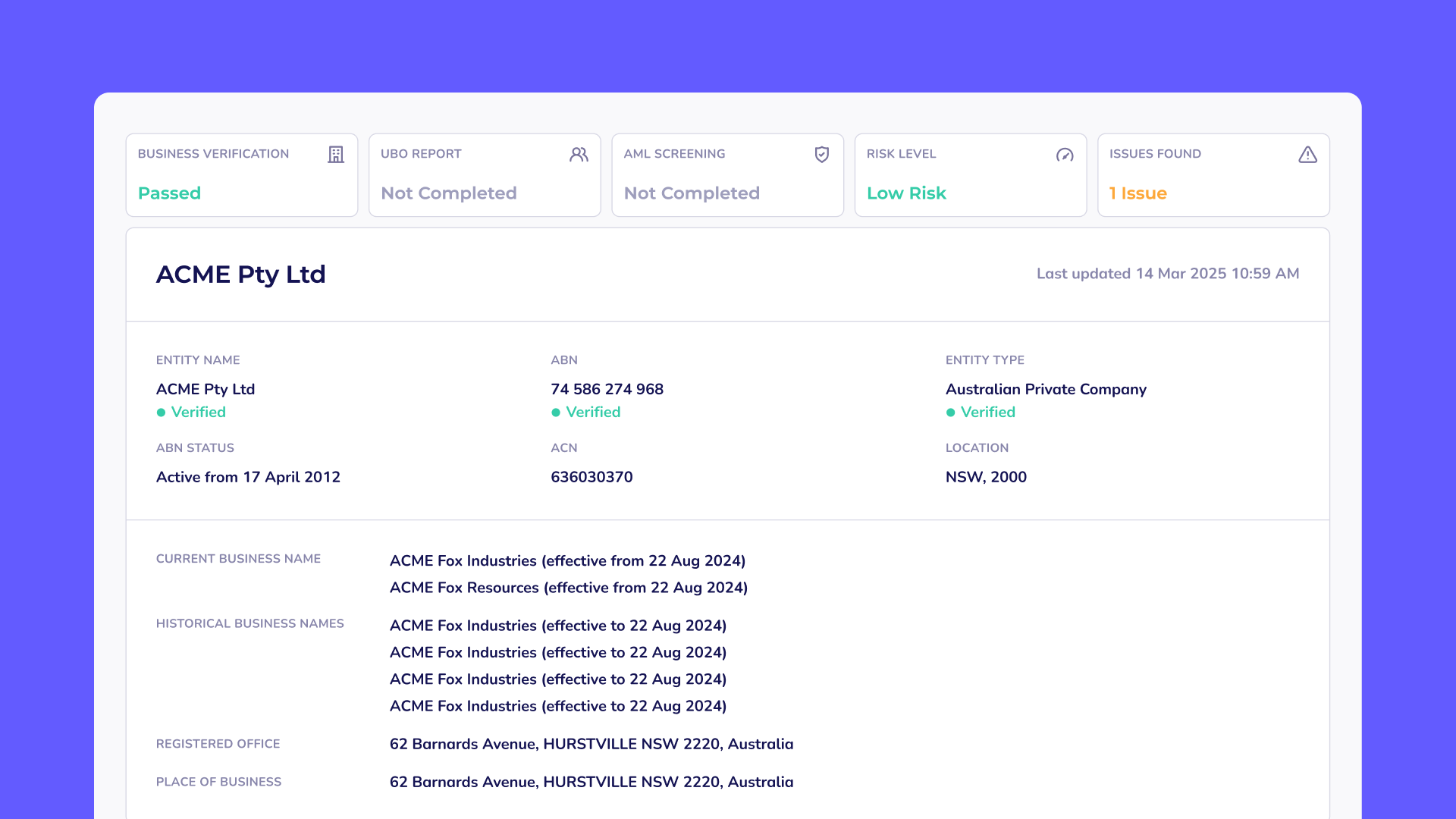This screenshot has height=819, width=1456.
Task: Click the Registered Office address
Action: tap(591, 744)
